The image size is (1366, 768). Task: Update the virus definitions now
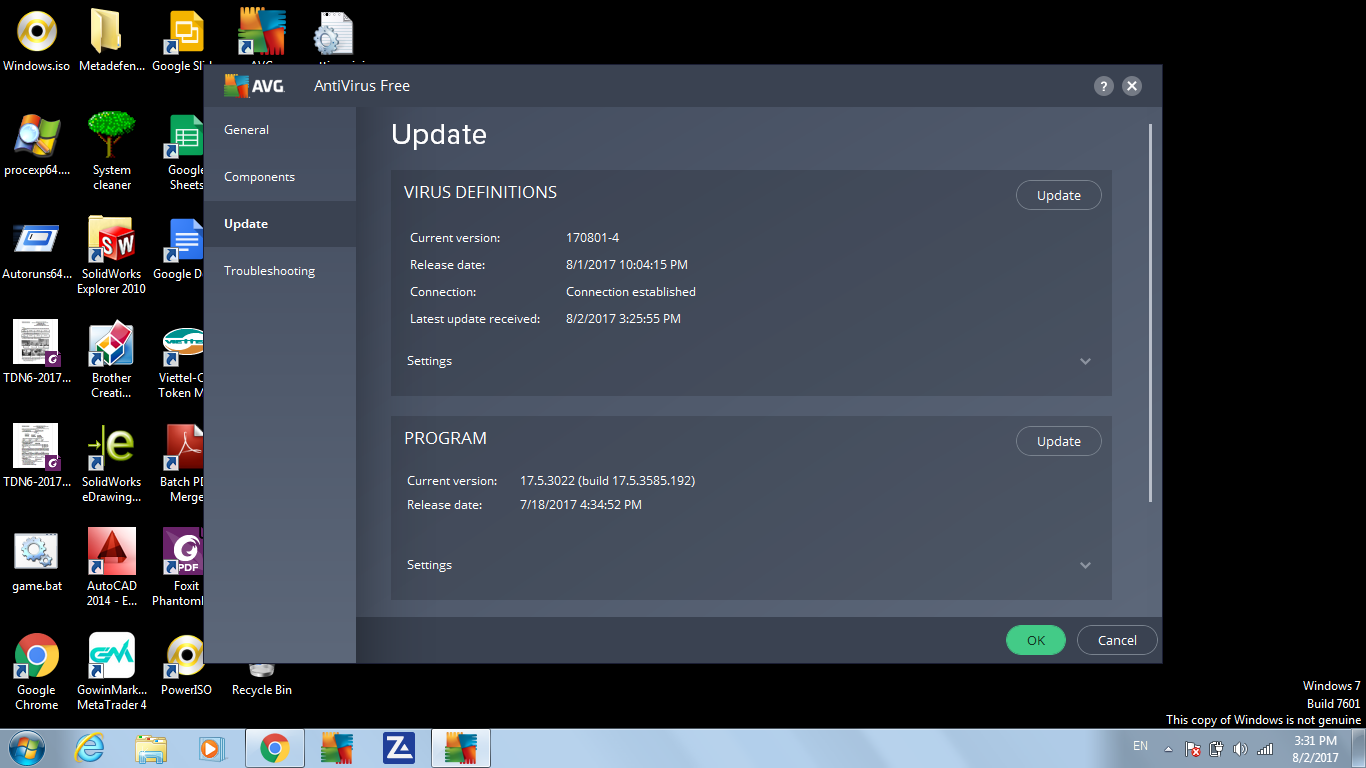pos(1058,195)
